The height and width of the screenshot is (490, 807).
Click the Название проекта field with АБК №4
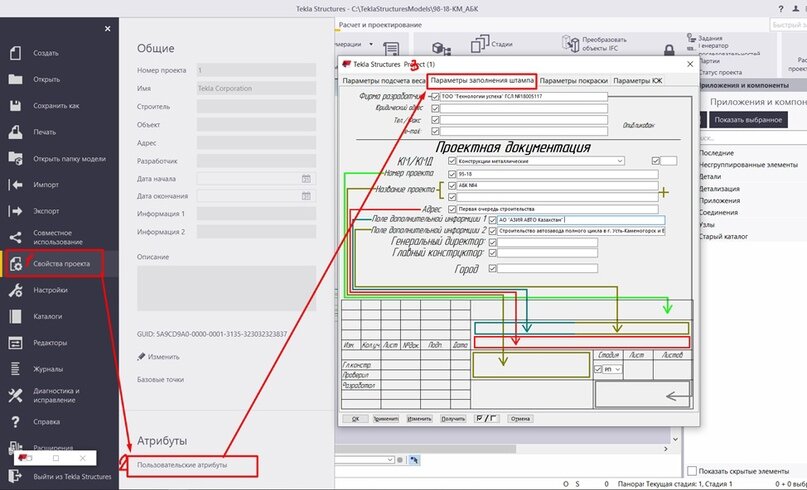coord(557,185)
